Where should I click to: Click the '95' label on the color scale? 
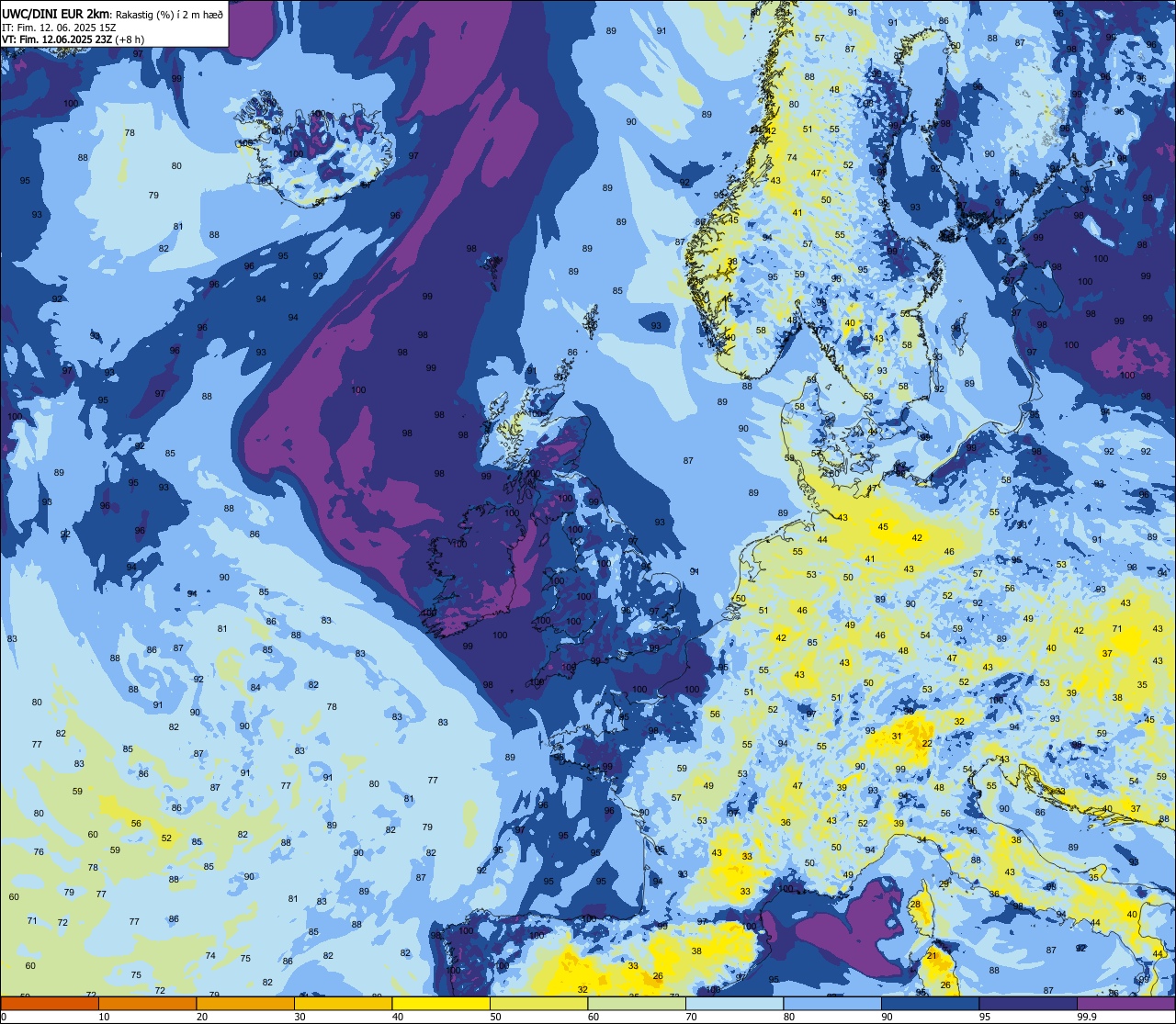point(985,1017)
